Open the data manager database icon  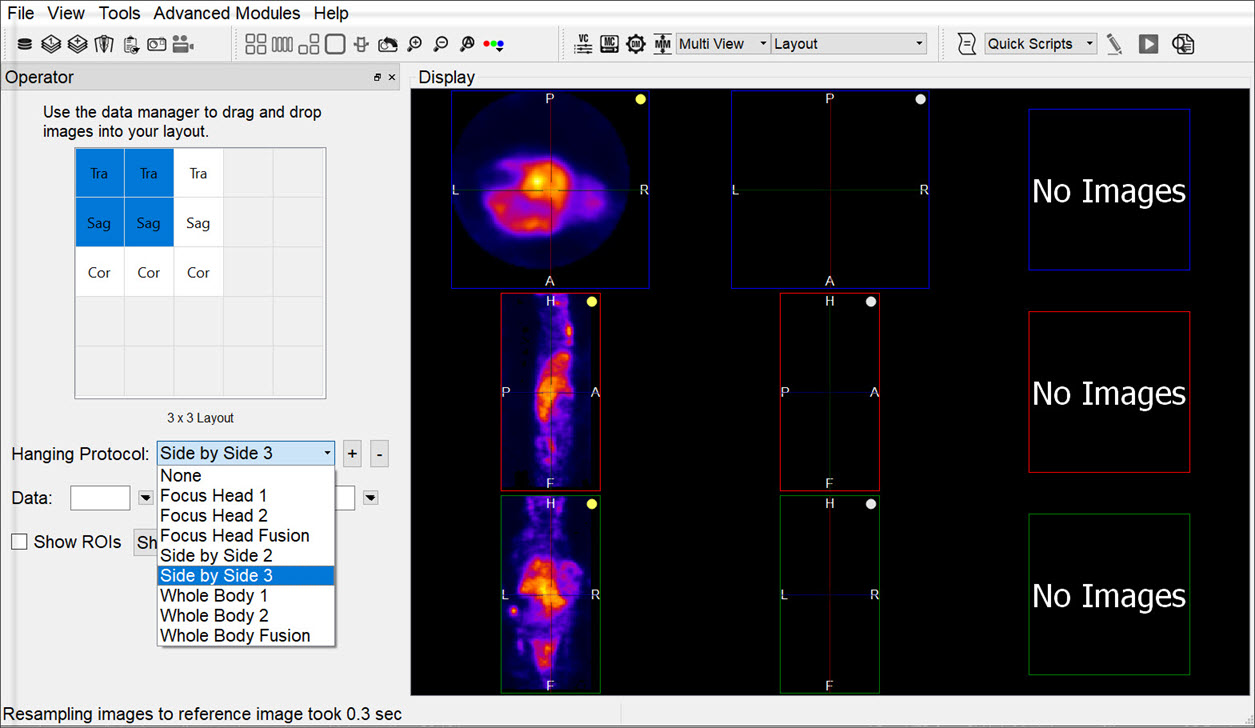25,44
